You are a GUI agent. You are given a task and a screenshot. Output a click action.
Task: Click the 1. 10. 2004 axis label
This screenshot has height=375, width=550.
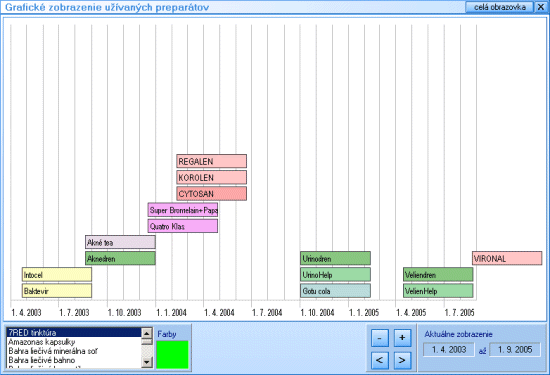pyautogui.click(x=317, y=313)
